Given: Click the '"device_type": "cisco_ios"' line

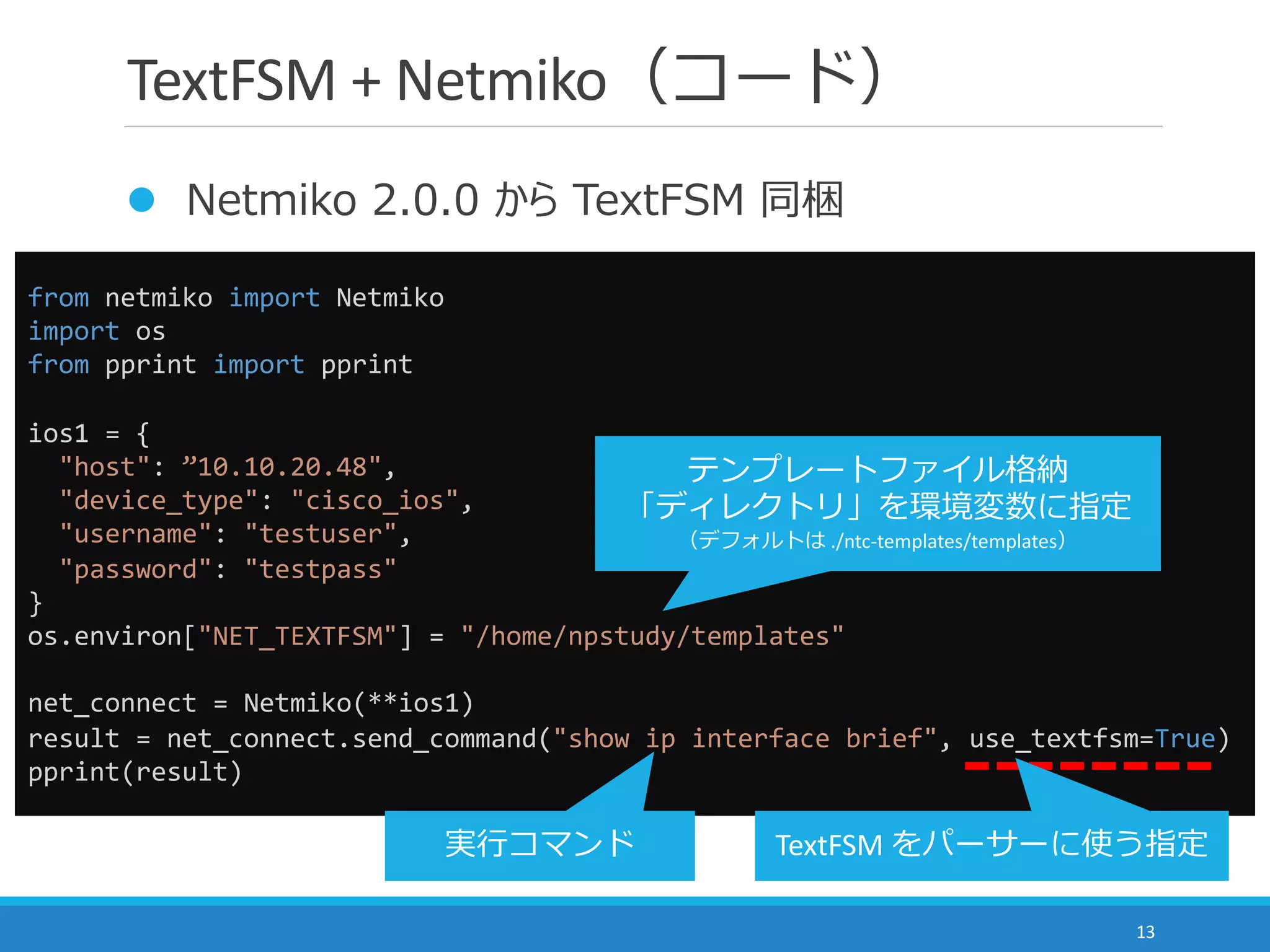Looking at the screenshot, I should coord(266,501).
